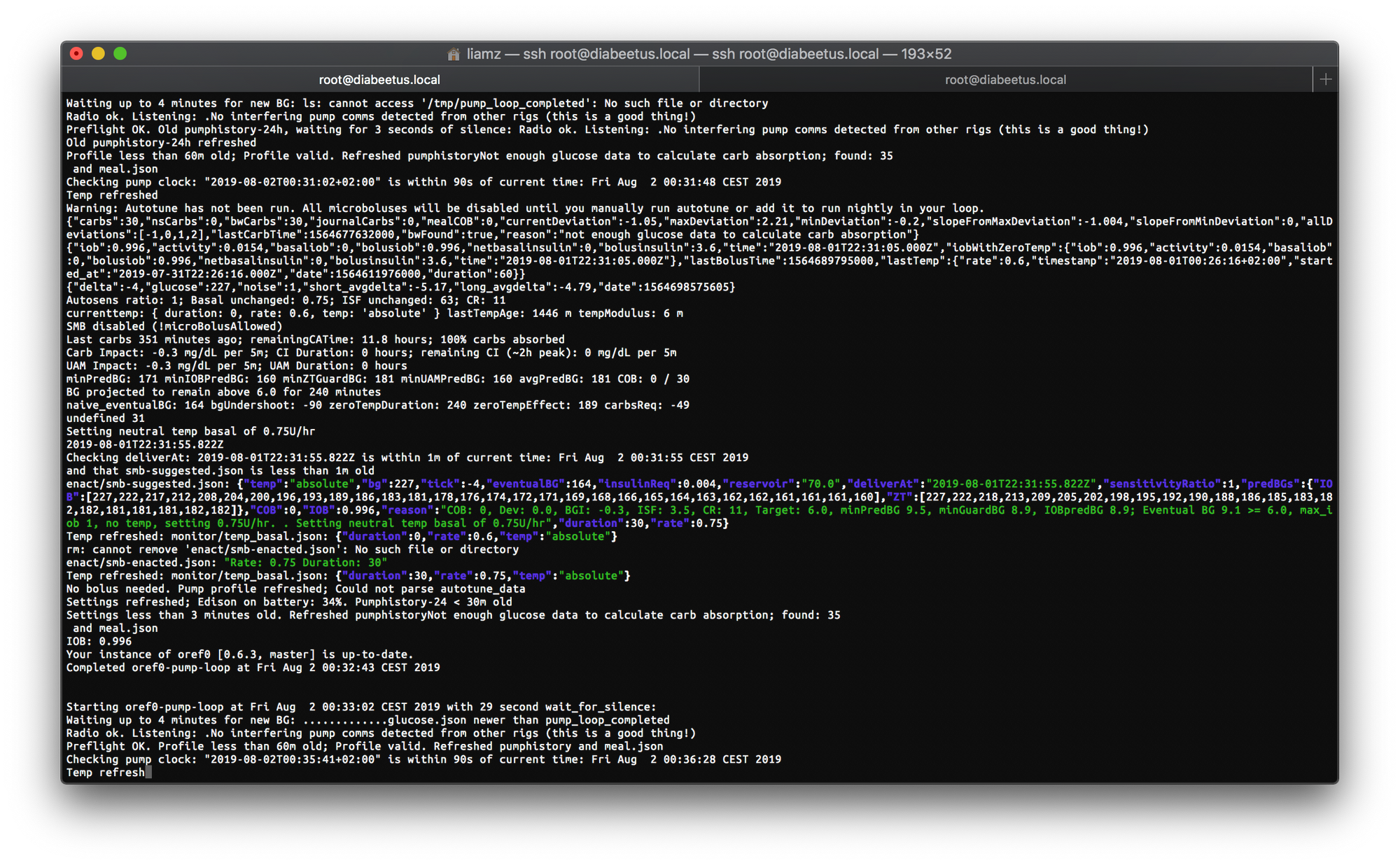Image resolution: width=1400 pixels, height=865 pixels.
Task: Switch to the first root@diabeetus.local tab
Action: [379, 80]
